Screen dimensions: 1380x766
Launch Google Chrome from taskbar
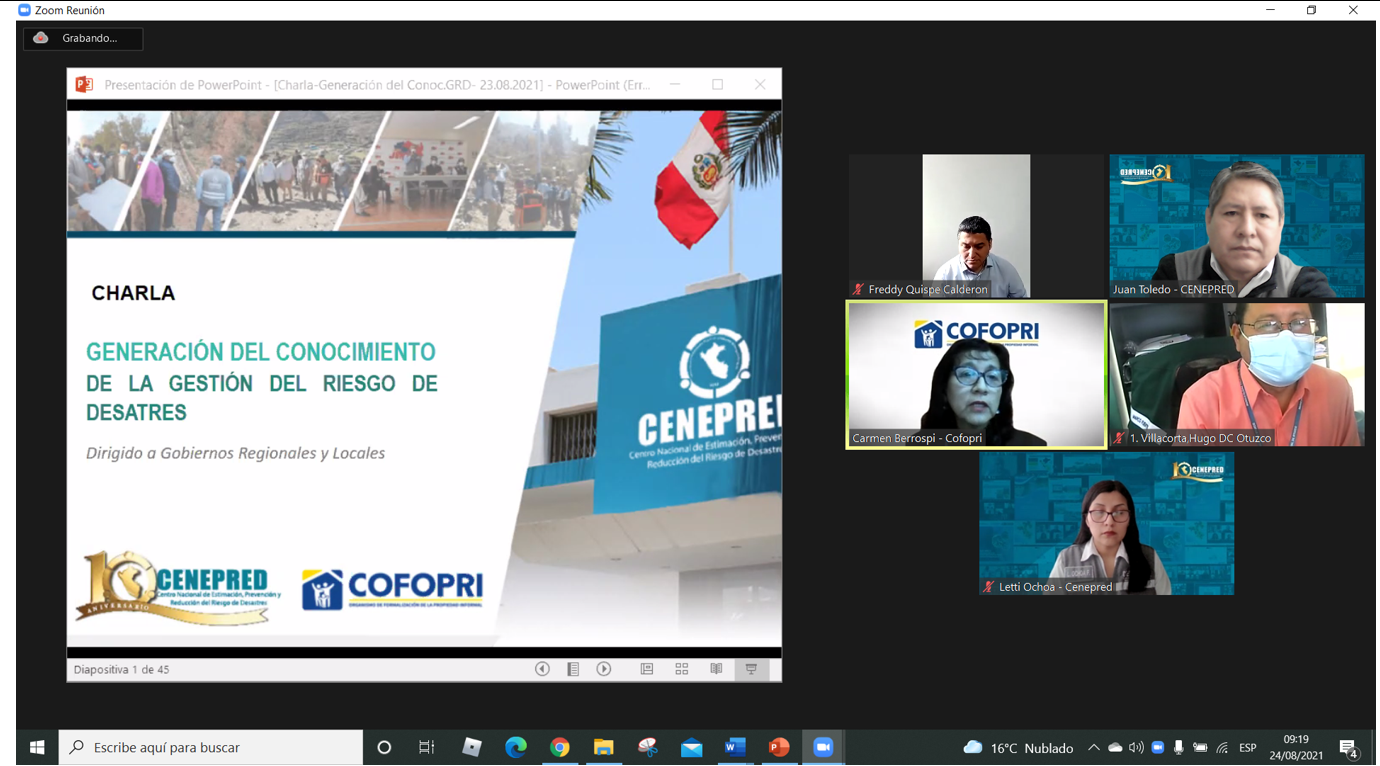point(560,747)
